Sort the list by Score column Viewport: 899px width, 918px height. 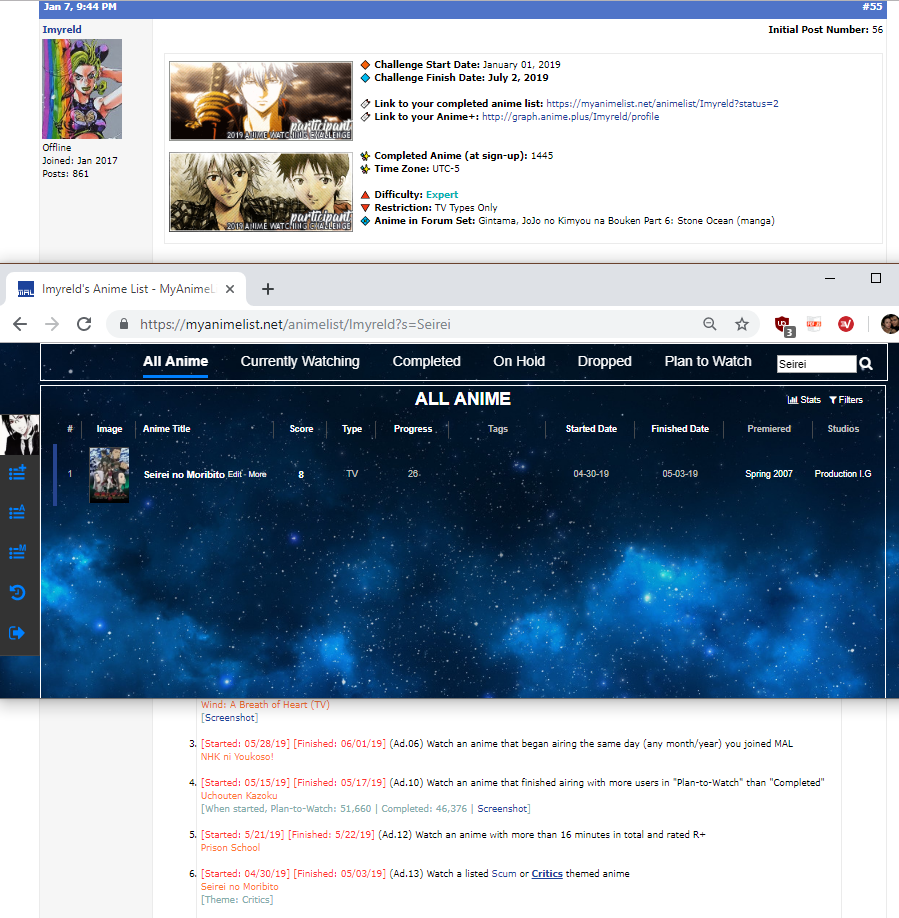pos(300,428)
